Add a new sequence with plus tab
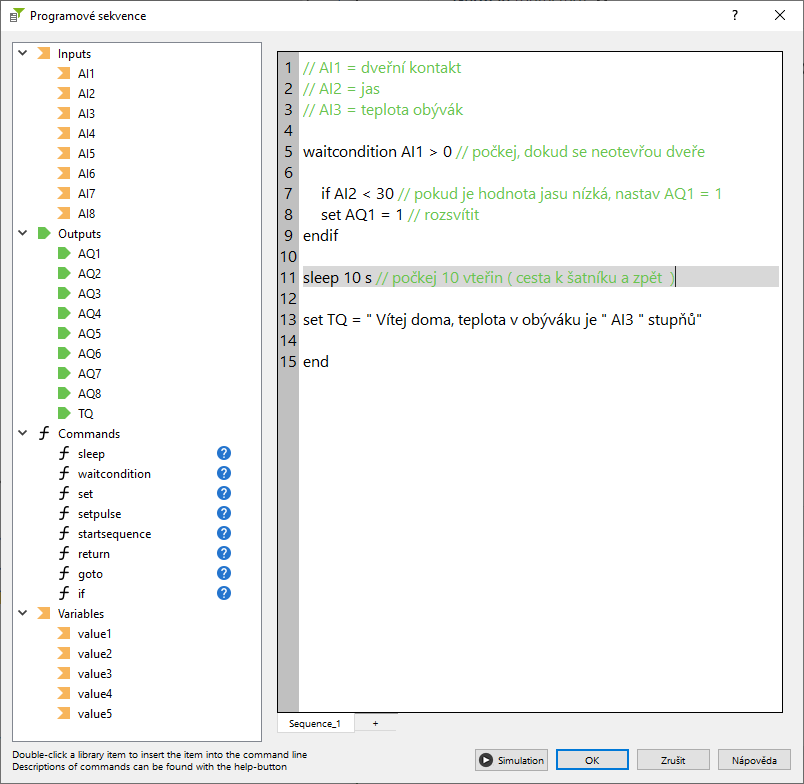Viewport: 804px width, 784px height. coord(375,723)
